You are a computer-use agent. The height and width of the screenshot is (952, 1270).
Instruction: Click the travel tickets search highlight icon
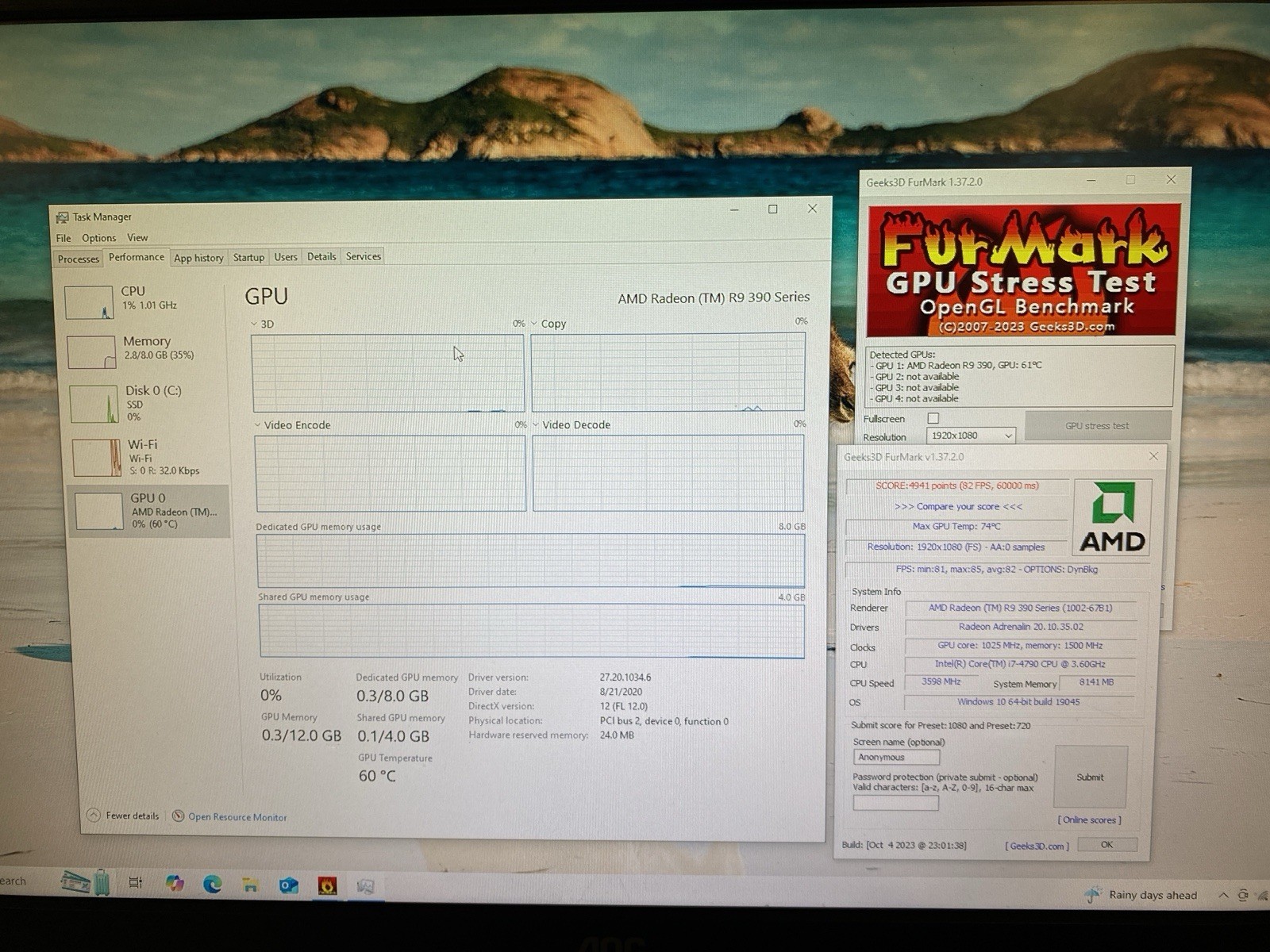coord(86,881)
